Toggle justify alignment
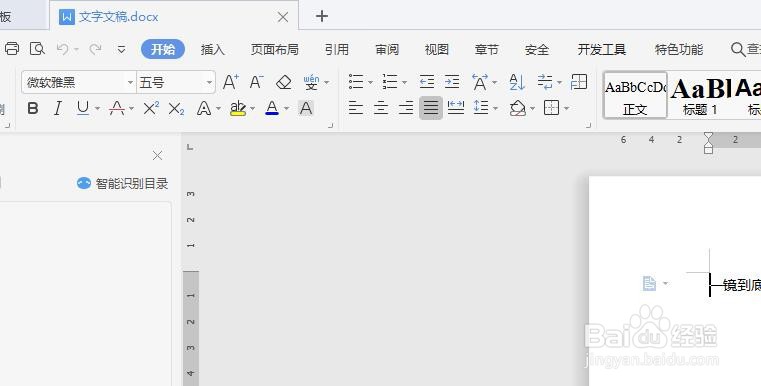Image resolution: width=761 pixels, height=386 pixels. (431, 108)
